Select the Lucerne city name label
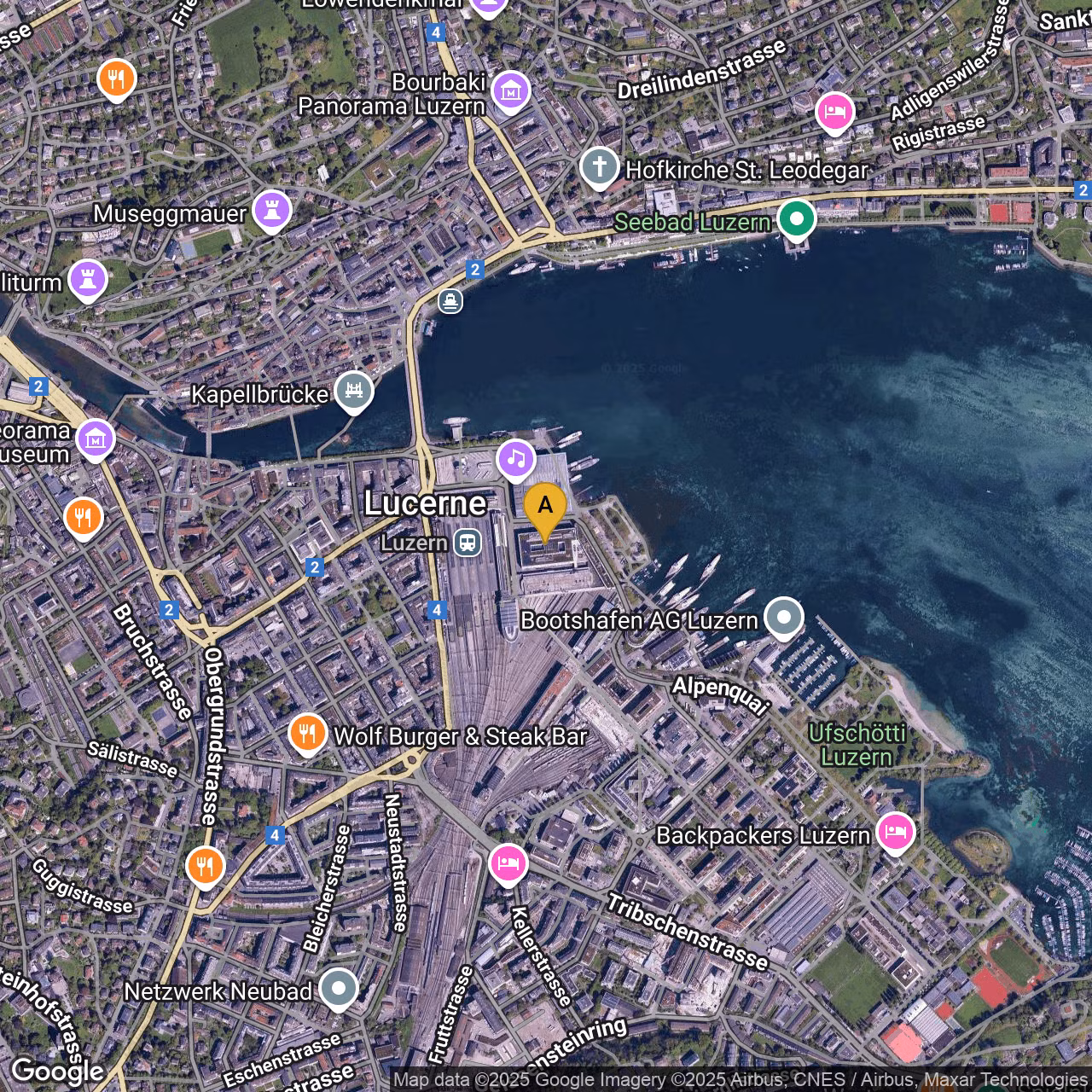The width and height of the screenshot is (1092, 1092). [425, 503]
